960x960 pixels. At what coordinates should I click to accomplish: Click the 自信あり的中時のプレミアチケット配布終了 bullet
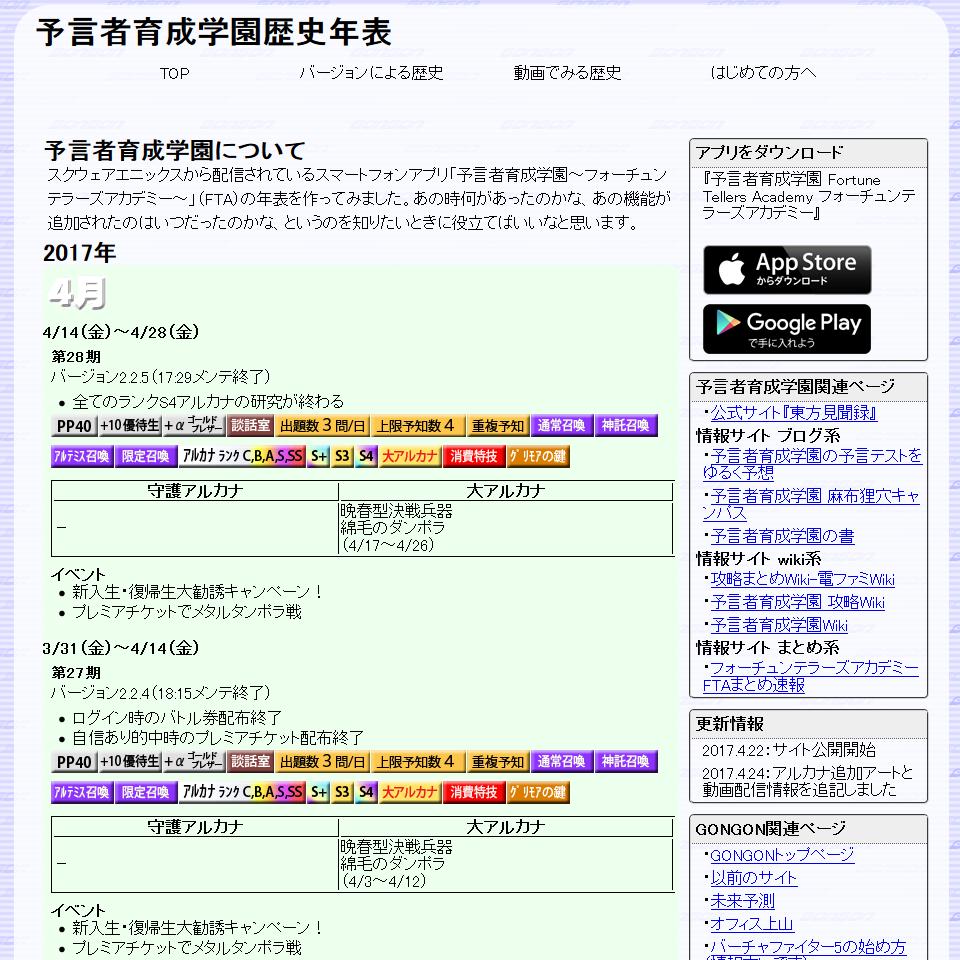(218, 738)
